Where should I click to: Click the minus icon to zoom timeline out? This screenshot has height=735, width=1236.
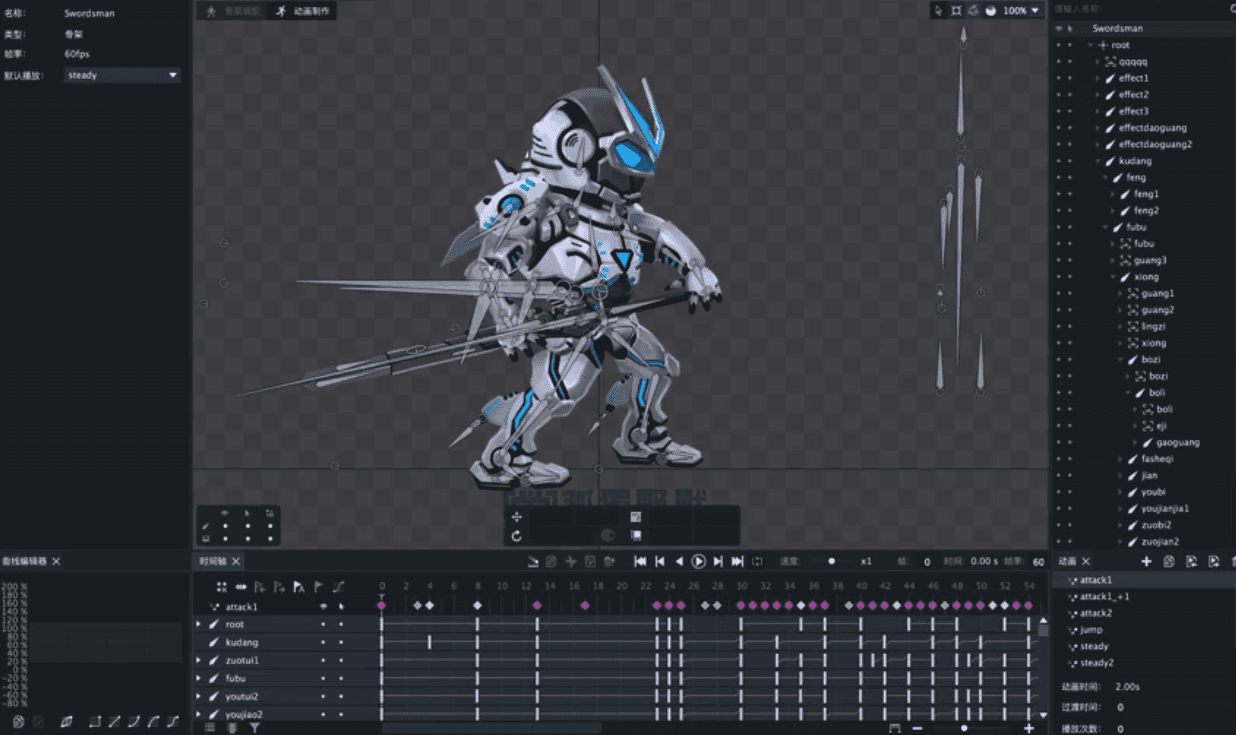pyautogui.click(x=917, y=728)
